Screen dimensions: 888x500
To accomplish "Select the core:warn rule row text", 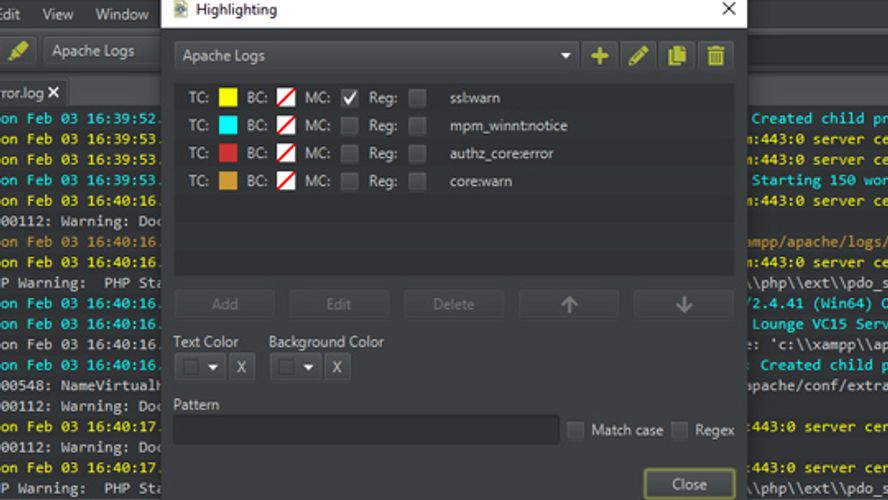I will [480, 181].
